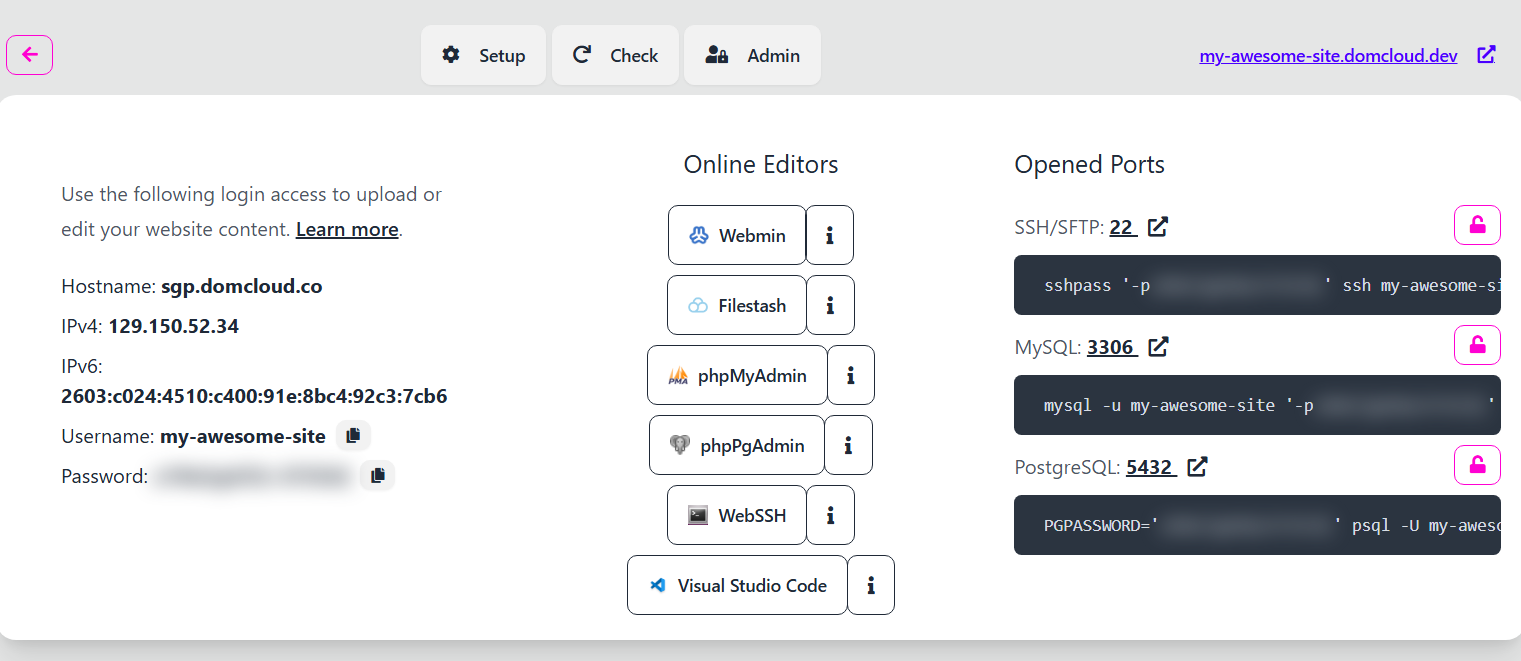Image resolution: width=1521 pixels, height=661 pixels.
Task: Visit my-awesome-site.domcloud.dev link
Action: click(x=1328, y=56)
